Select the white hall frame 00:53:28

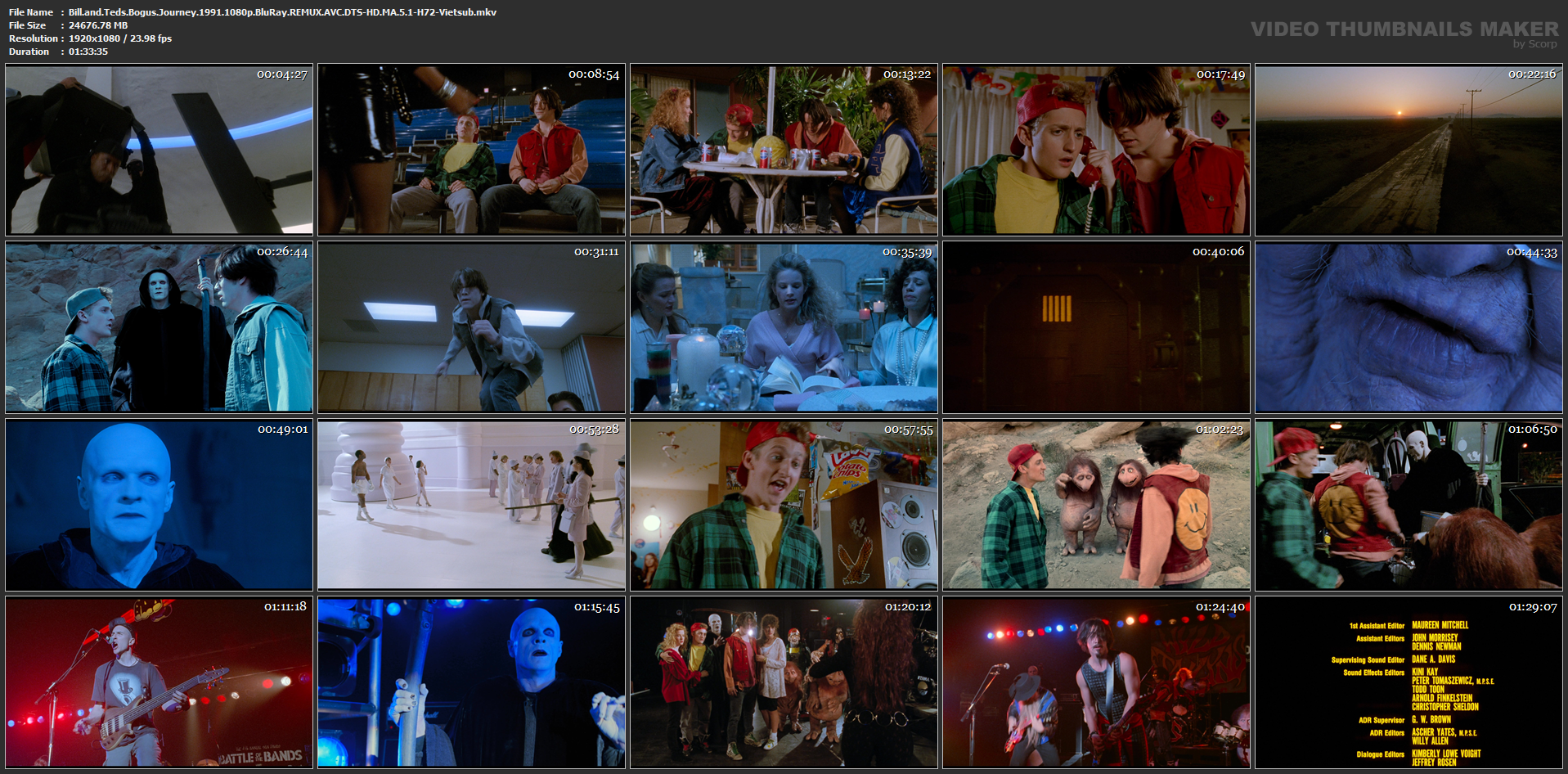472,505
